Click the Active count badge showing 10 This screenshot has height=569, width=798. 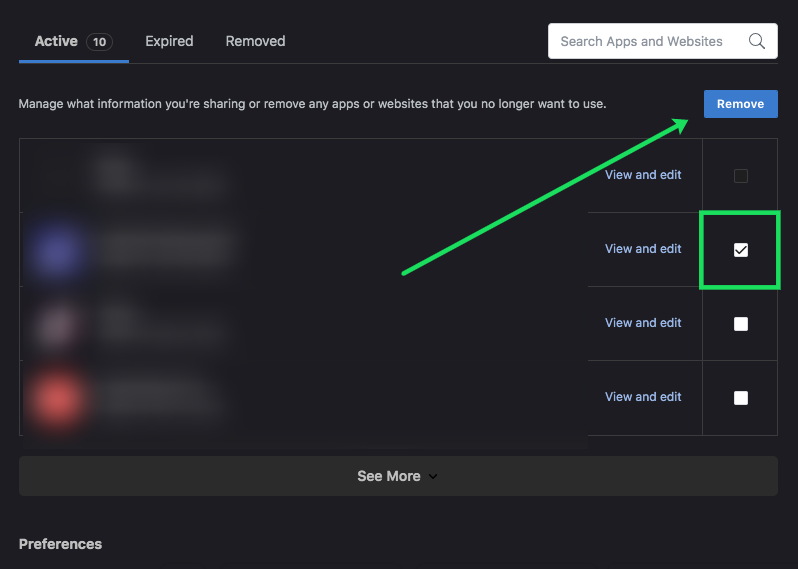click(99, 42)
